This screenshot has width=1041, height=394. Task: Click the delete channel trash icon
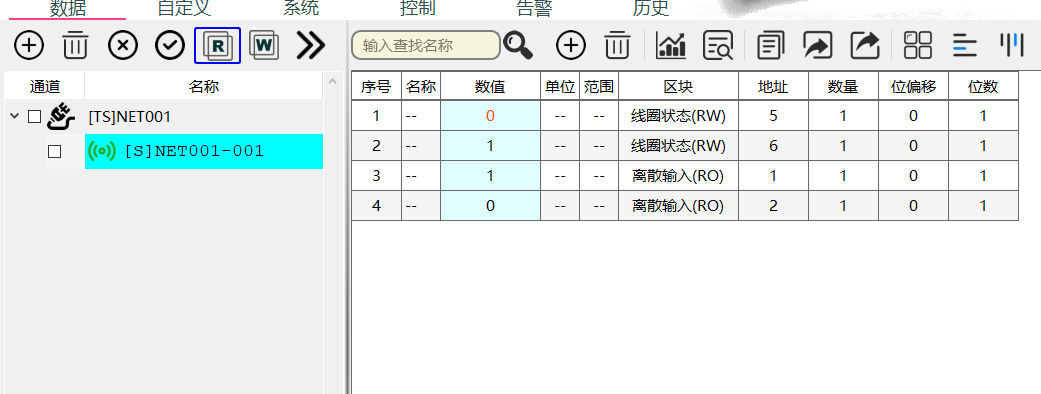(76, 45)
